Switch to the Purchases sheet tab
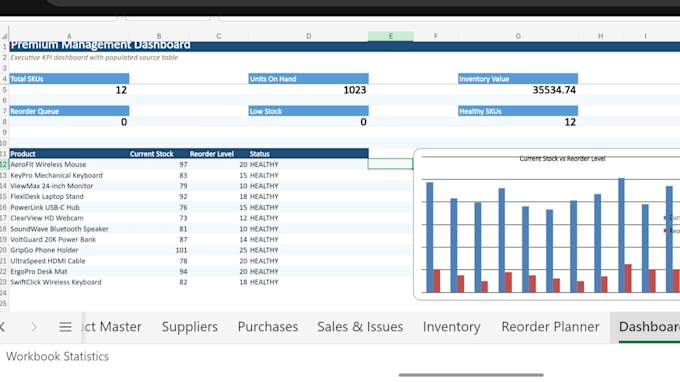680x382 pixels. point(268,326)
